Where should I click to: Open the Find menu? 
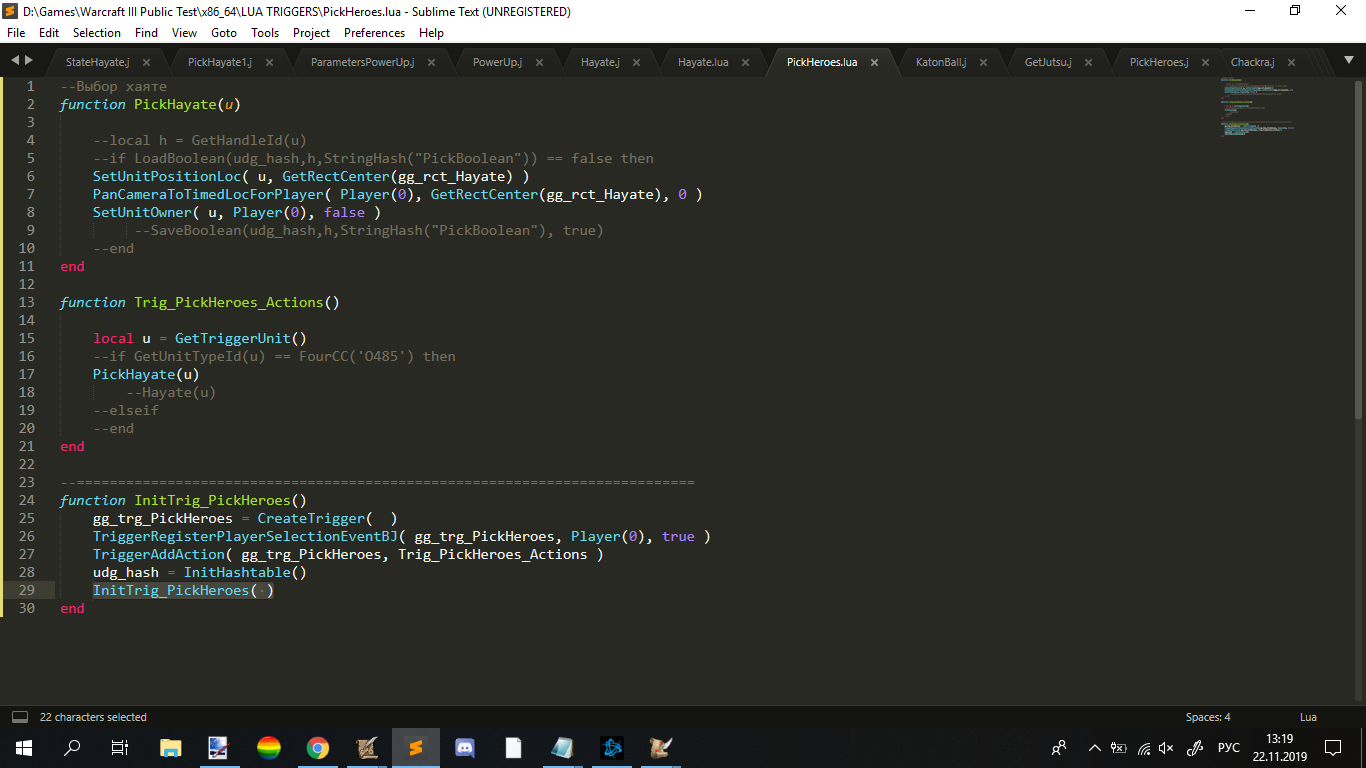point(146,33)
